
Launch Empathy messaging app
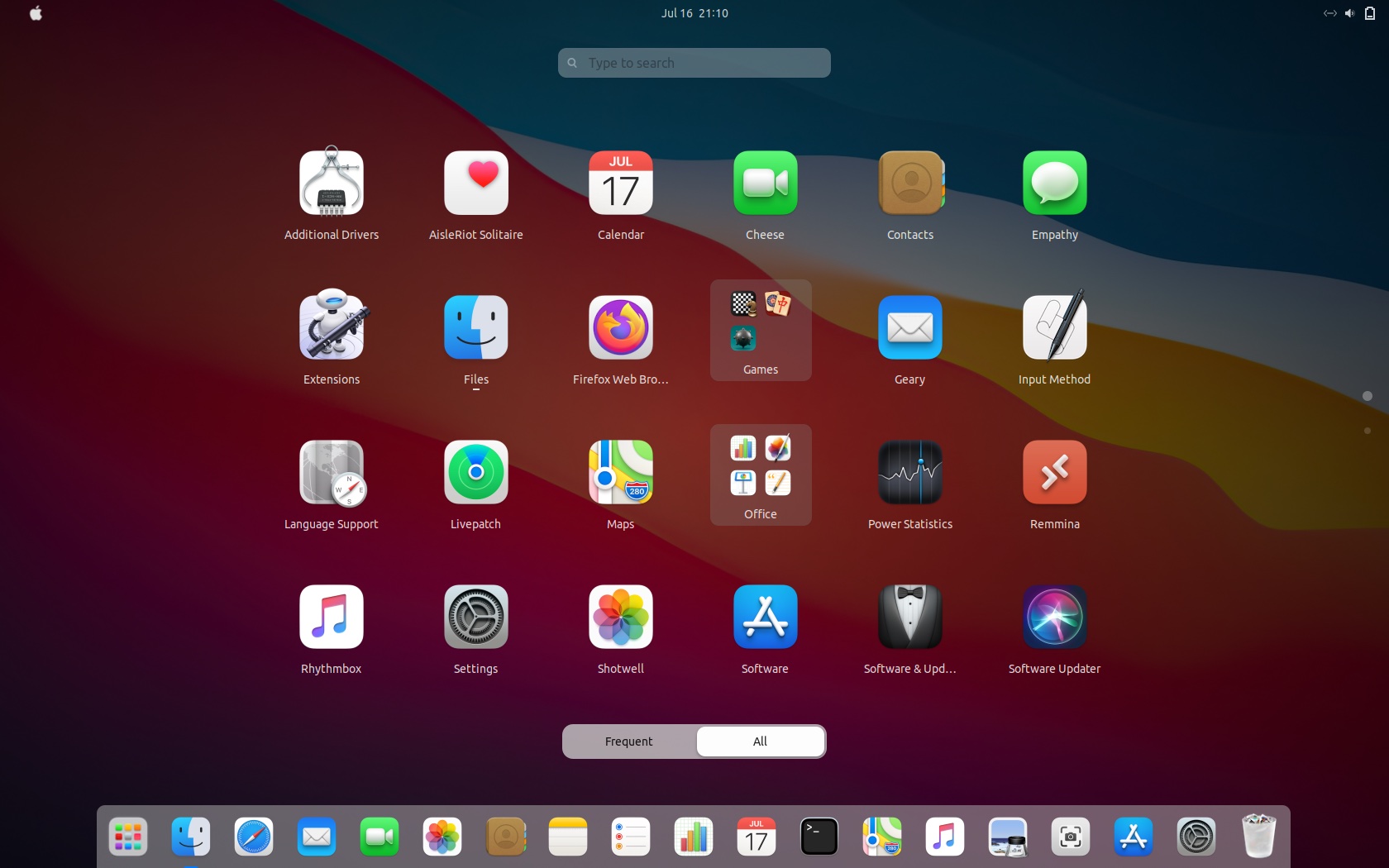(1055, 183)
